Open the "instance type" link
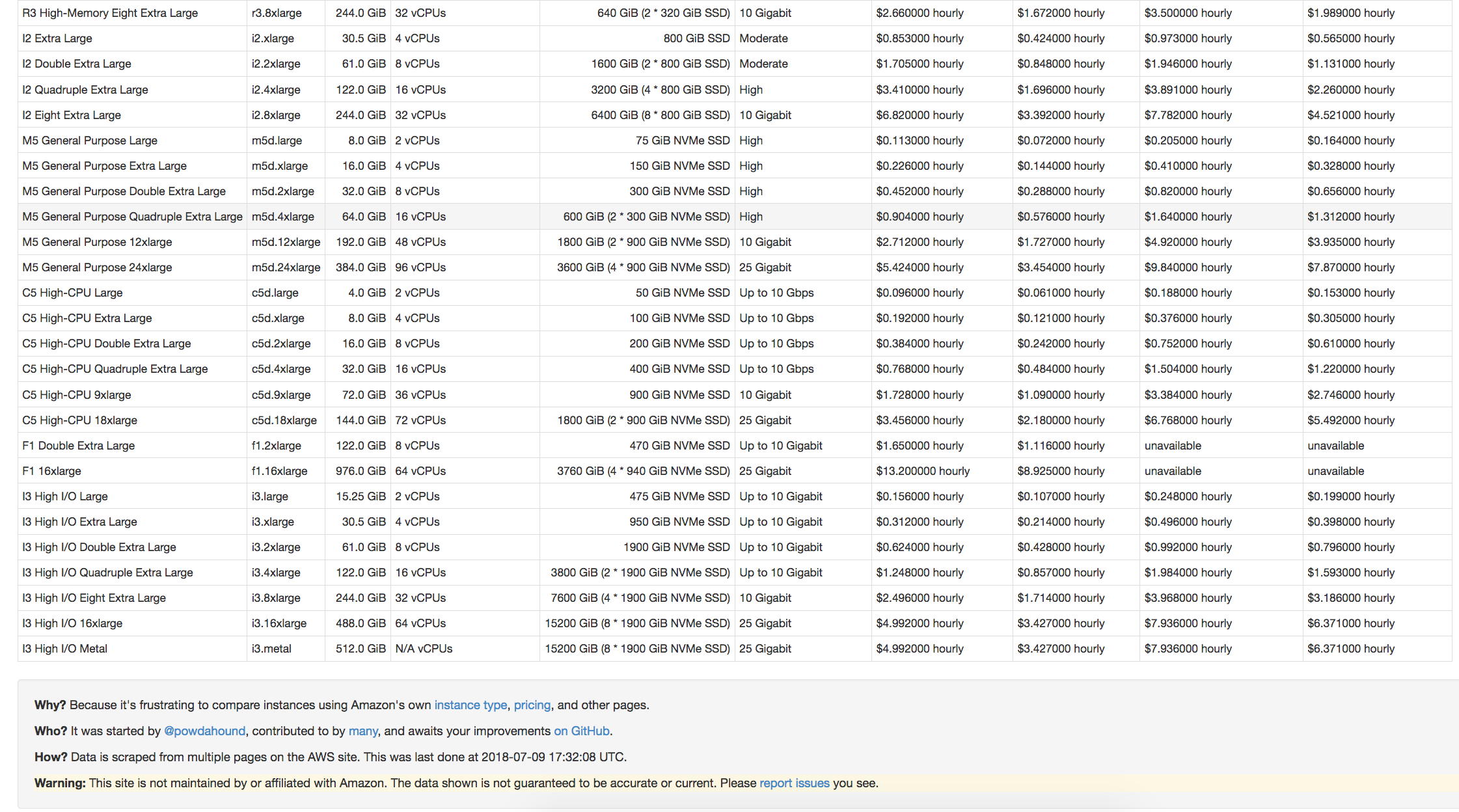The image size is (1459, 812). point(470,705)
